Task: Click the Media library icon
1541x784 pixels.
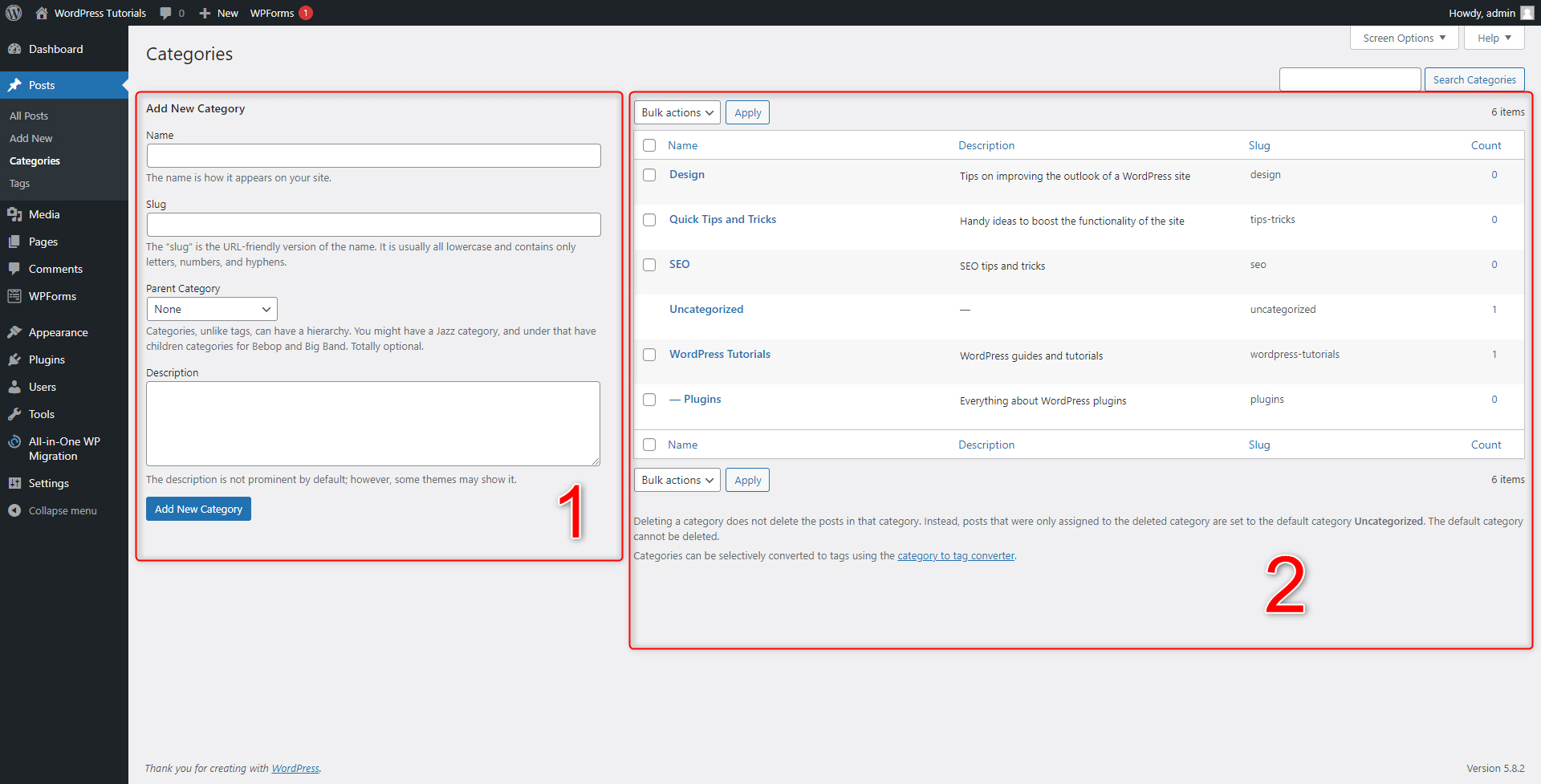Action: 14,214
